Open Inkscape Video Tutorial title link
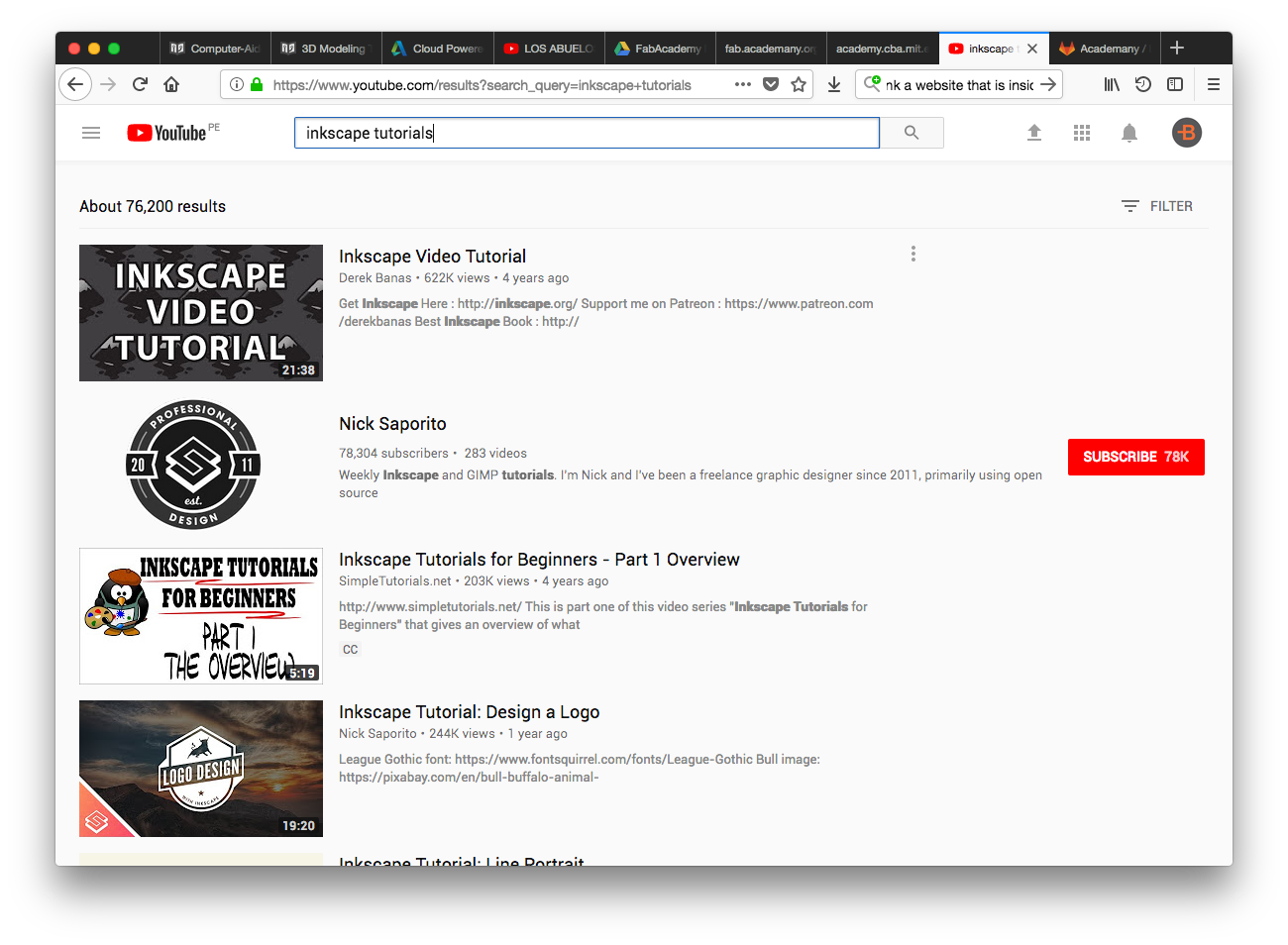 pyautogui.click(x=432, y=257)
